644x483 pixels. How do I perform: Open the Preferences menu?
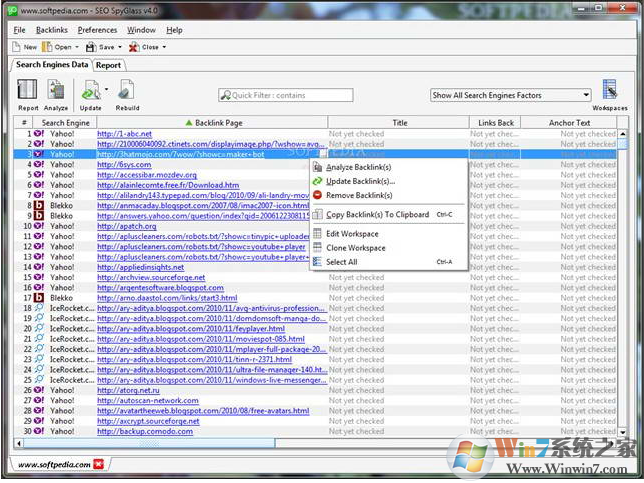97,30
